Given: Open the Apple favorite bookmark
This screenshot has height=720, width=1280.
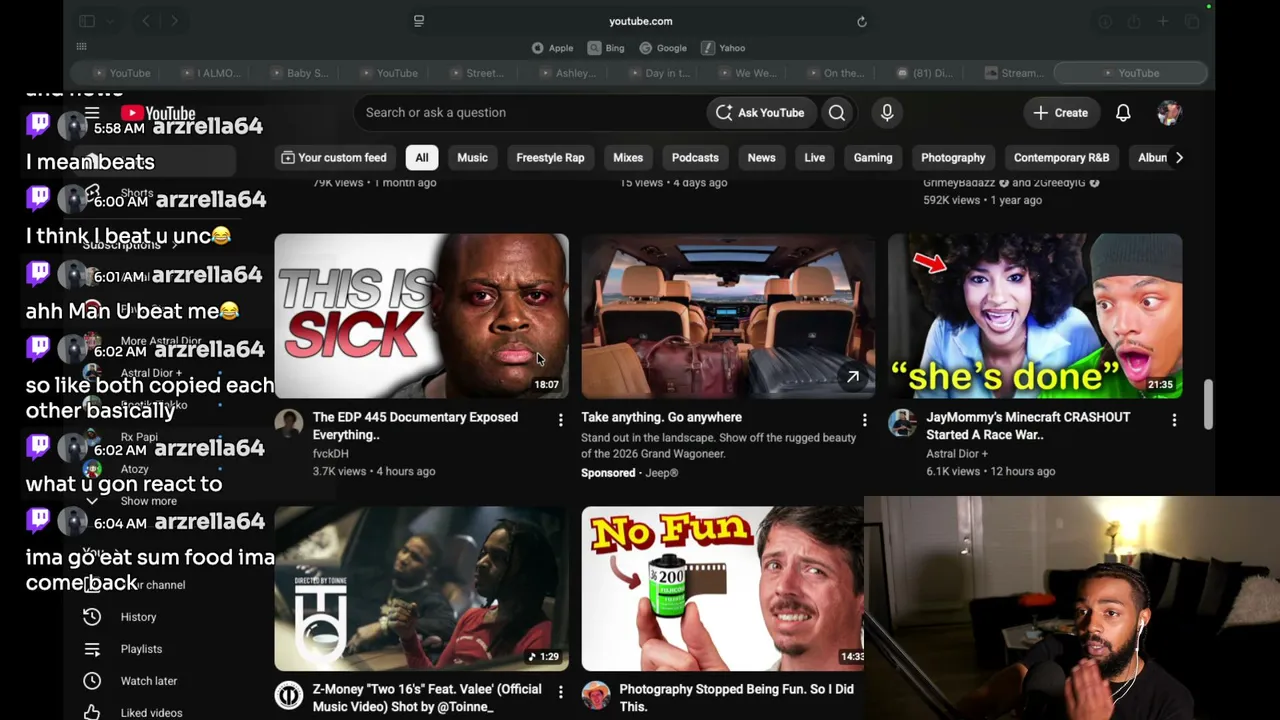Looking at the screenshot, I should (x=553, y=48).
